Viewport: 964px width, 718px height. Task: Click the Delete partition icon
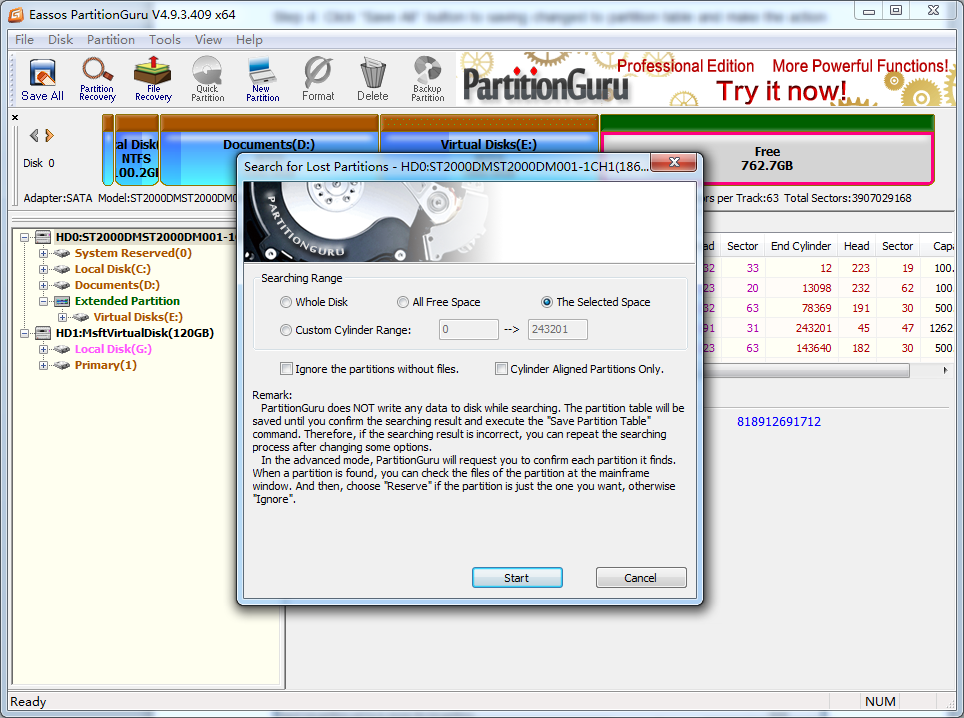[x=373, y=80]
